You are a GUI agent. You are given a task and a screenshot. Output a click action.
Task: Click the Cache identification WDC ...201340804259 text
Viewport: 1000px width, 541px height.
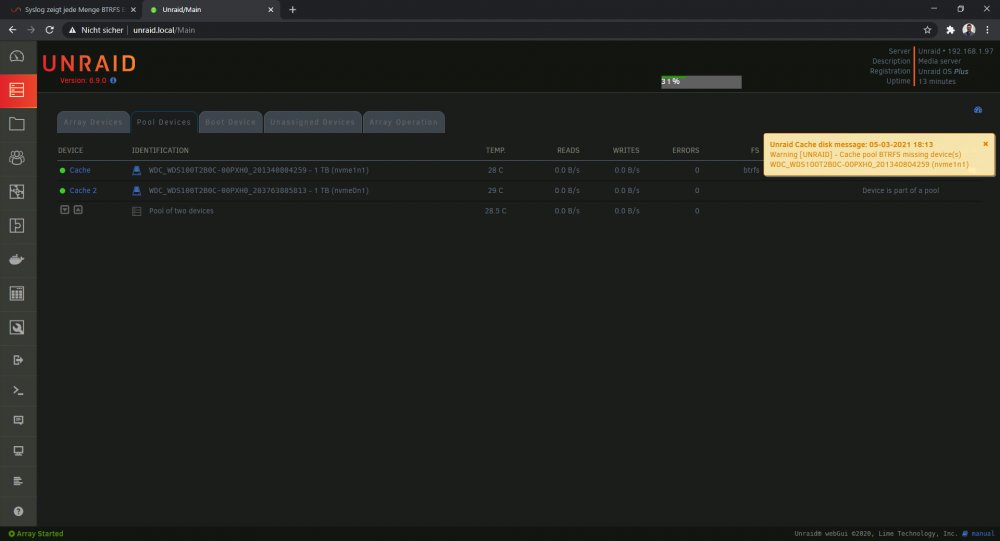pos(258,170)
